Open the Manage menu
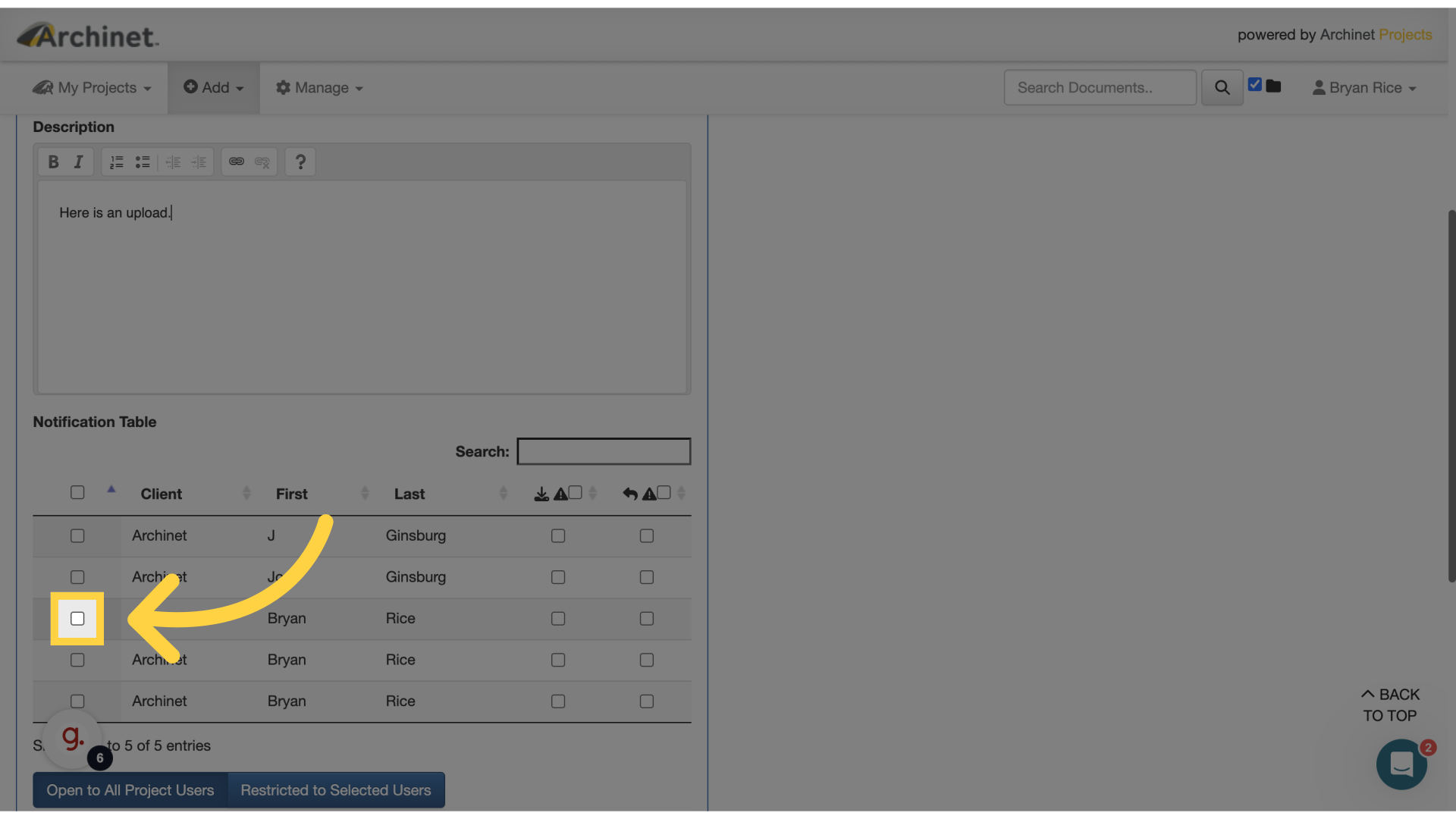The image size is (1456, 819). coord(318,87)
